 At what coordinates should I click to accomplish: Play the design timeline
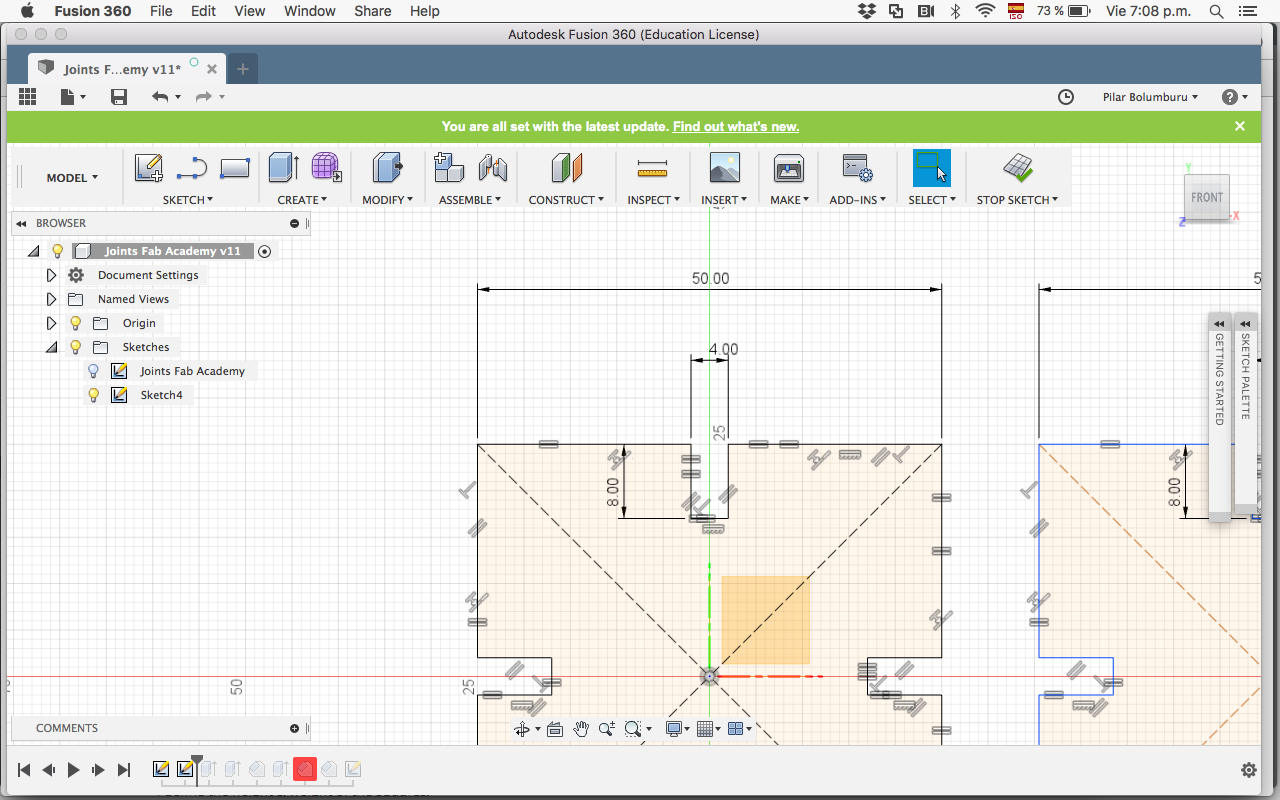(73, 770)
